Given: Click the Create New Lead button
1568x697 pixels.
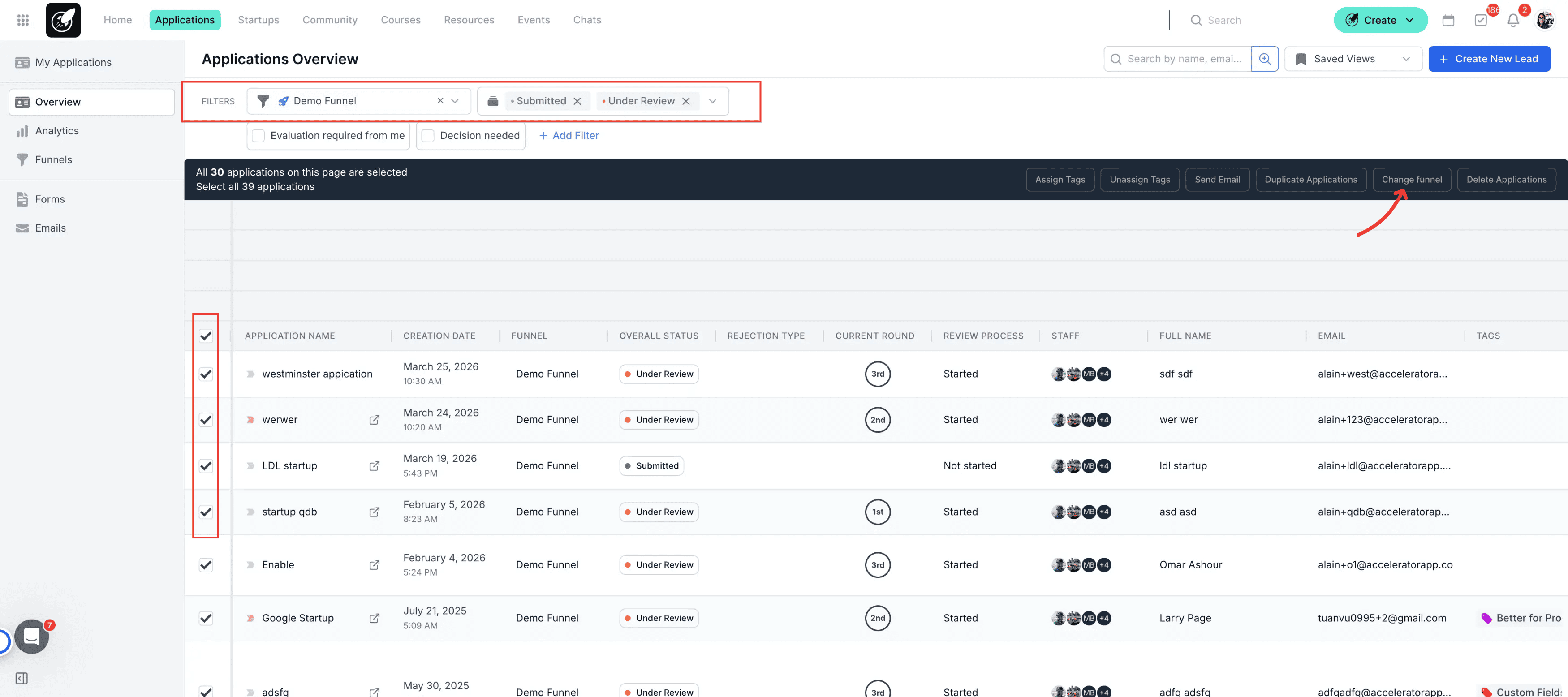Looking at the screenshot, I should point(1489,58).
